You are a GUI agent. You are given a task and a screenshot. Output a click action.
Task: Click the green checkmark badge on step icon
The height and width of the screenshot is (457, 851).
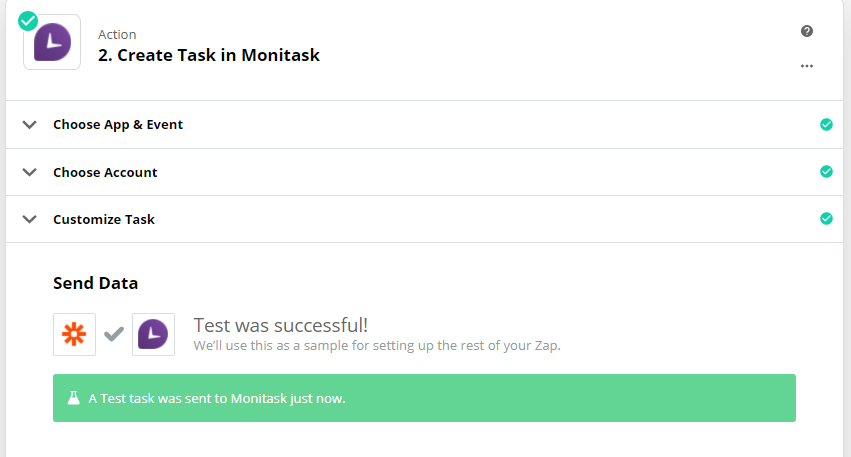coord(28,20)
